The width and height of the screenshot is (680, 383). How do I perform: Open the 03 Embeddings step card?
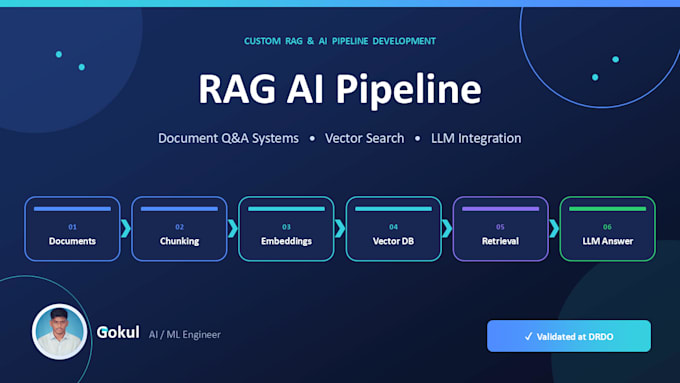click(x=286, y=229)
